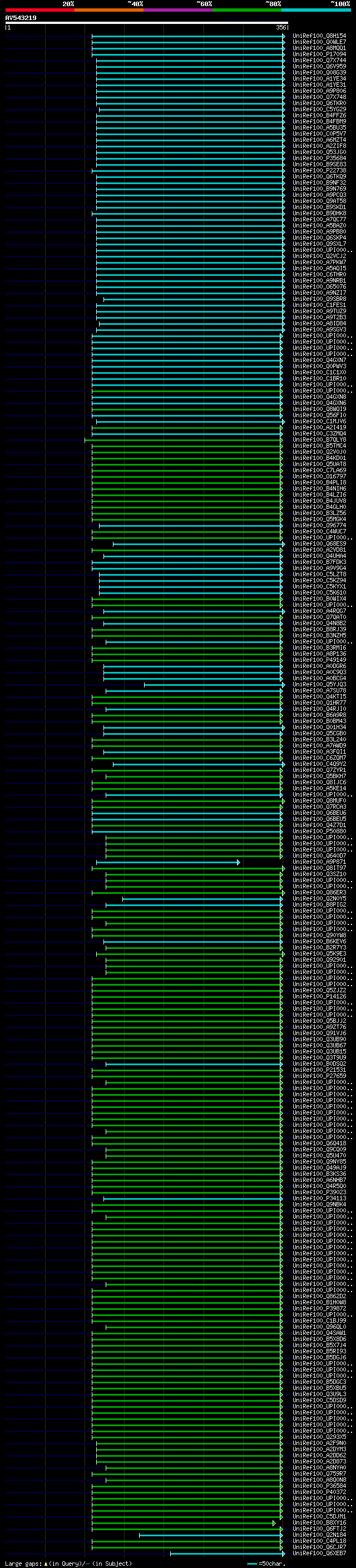Click alignment bar for UniRef100_Q2N184
The width and height of the screenshot is (356, 1568).
point(211,1535)
